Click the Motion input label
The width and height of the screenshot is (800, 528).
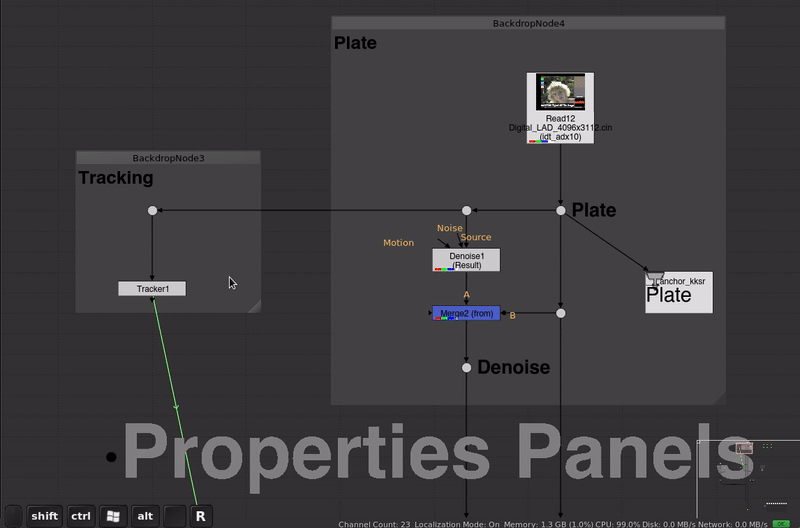coord(398,243)
